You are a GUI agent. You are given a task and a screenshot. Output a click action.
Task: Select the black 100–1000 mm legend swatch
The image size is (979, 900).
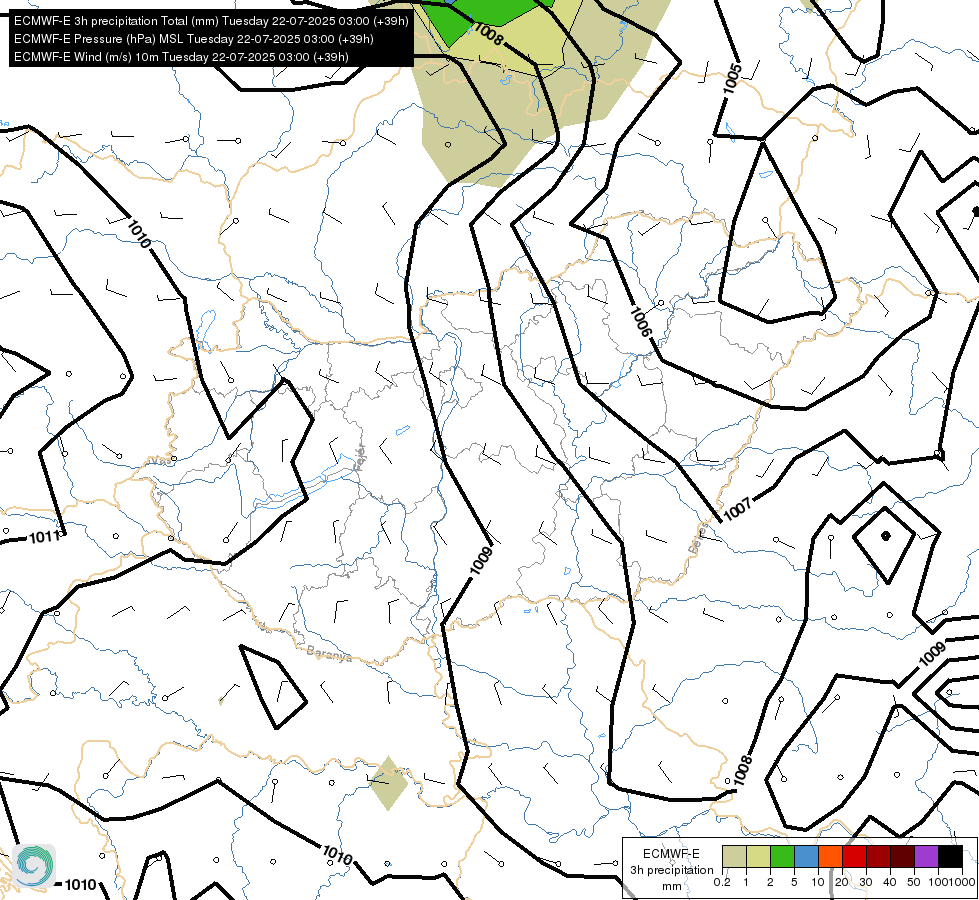tap(950, 856)
